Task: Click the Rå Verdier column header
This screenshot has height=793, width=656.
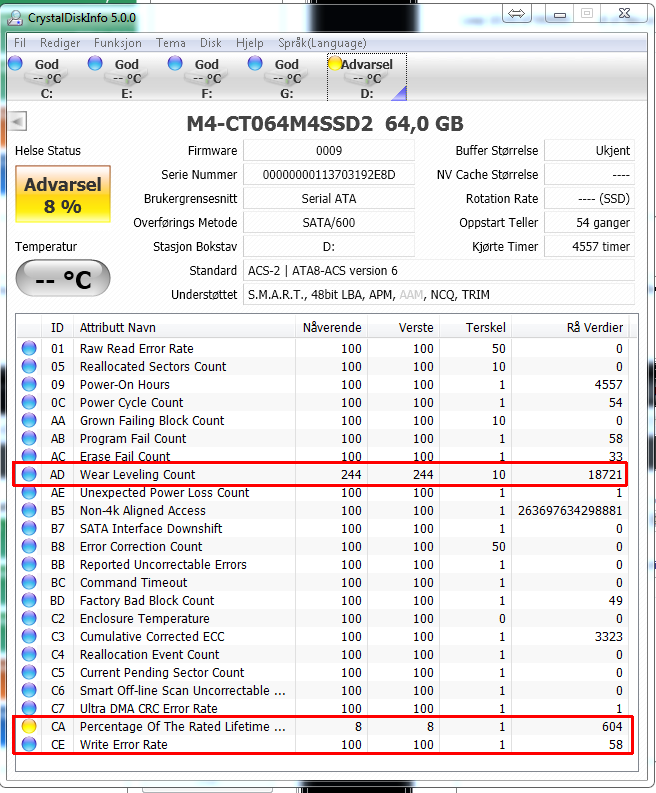Action: 570,328
